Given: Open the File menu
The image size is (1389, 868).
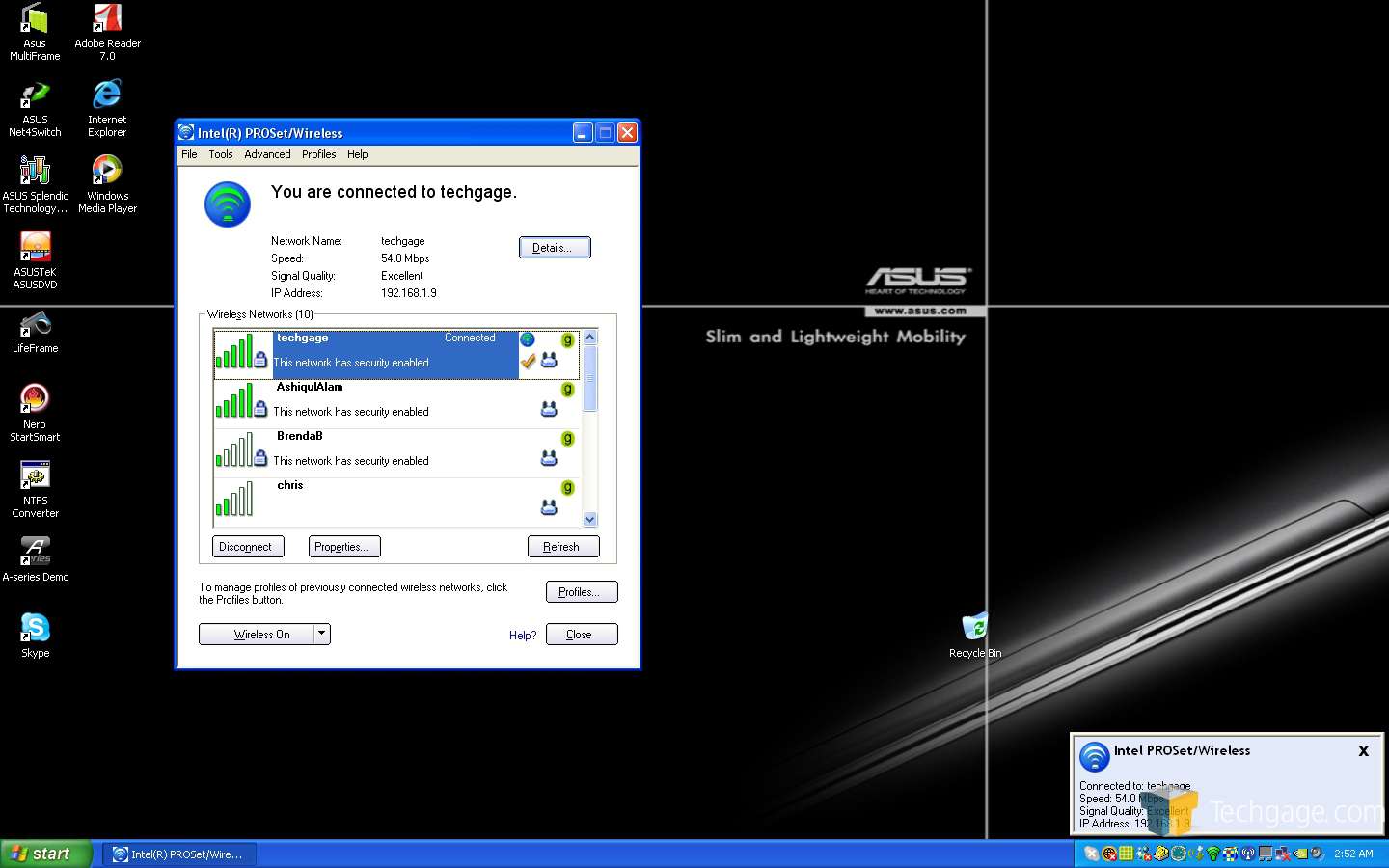Looking at the screenshot, I should (189, 154).
